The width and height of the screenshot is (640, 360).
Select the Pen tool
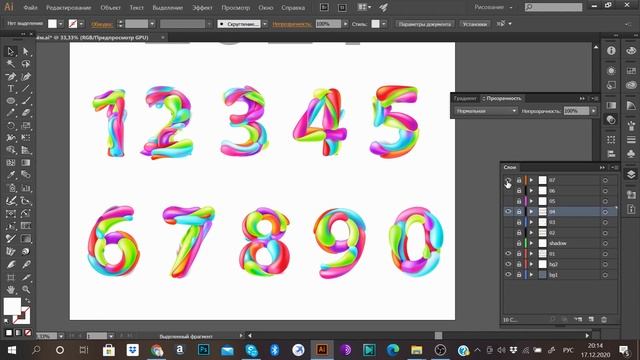point(11,76)
